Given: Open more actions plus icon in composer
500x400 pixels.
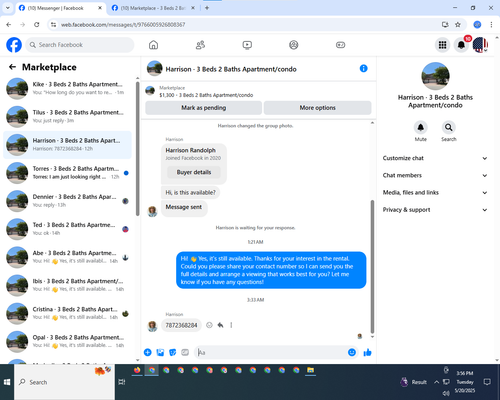Looking at the screenshot, I should tap(148, 352).
